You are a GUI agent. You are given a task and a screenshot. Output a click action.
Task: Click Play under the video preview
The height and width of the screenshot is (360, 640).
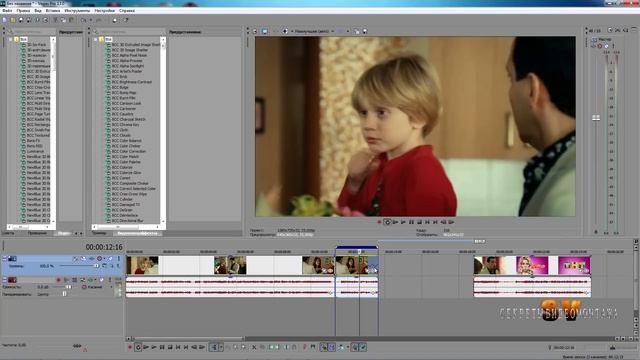[403, 222]
